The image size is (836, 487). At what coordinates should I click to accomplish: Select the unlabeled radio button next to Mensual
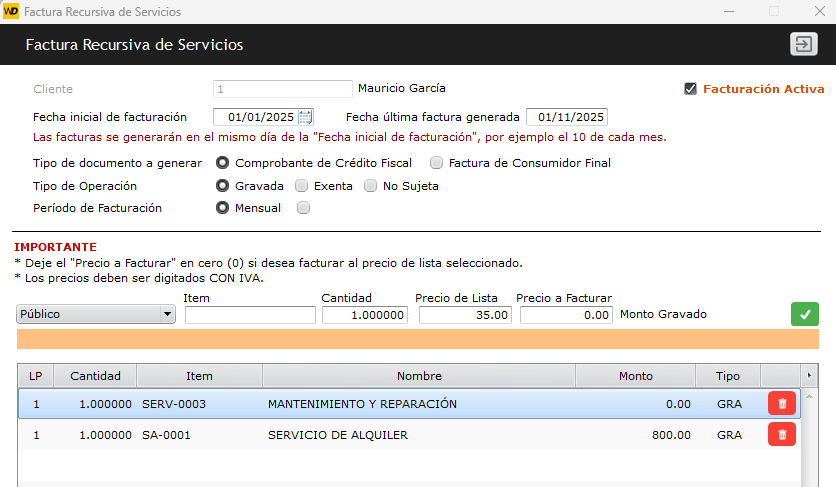(303, 207)
